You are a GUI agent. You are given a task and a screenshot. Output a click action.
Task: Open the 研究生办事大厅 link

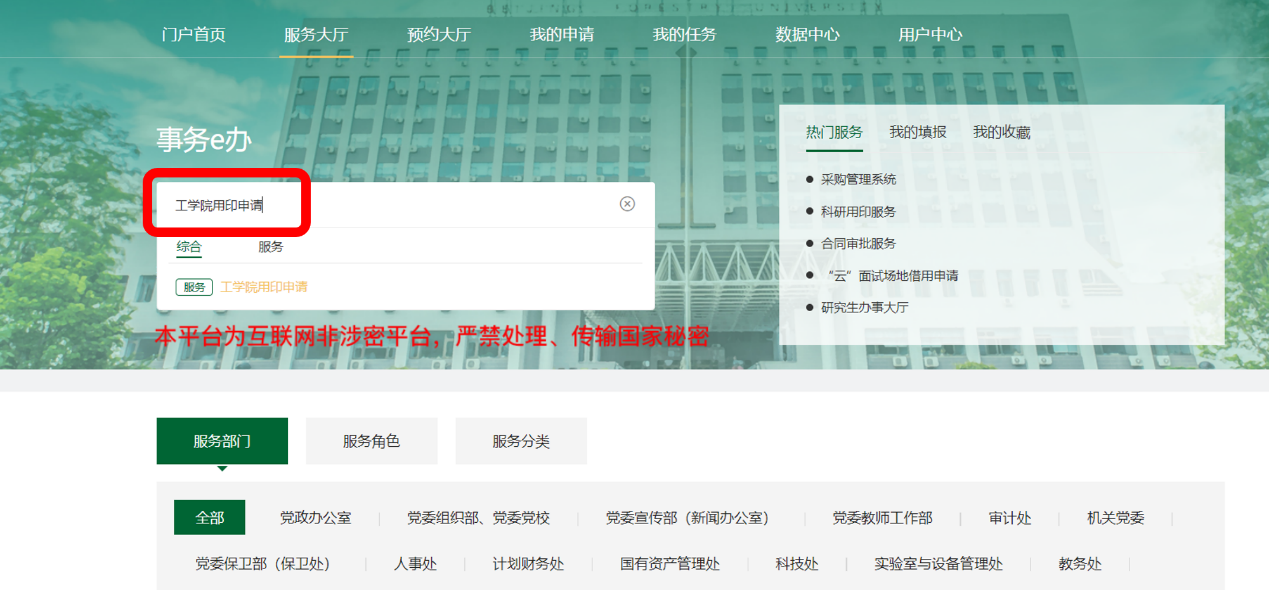[x=864, y=308]
